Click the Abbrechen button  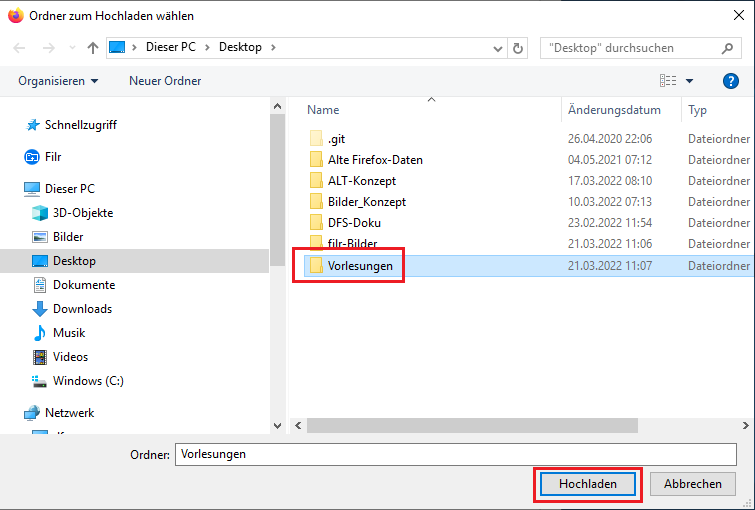pyautogui.click(x=692, y=484)
